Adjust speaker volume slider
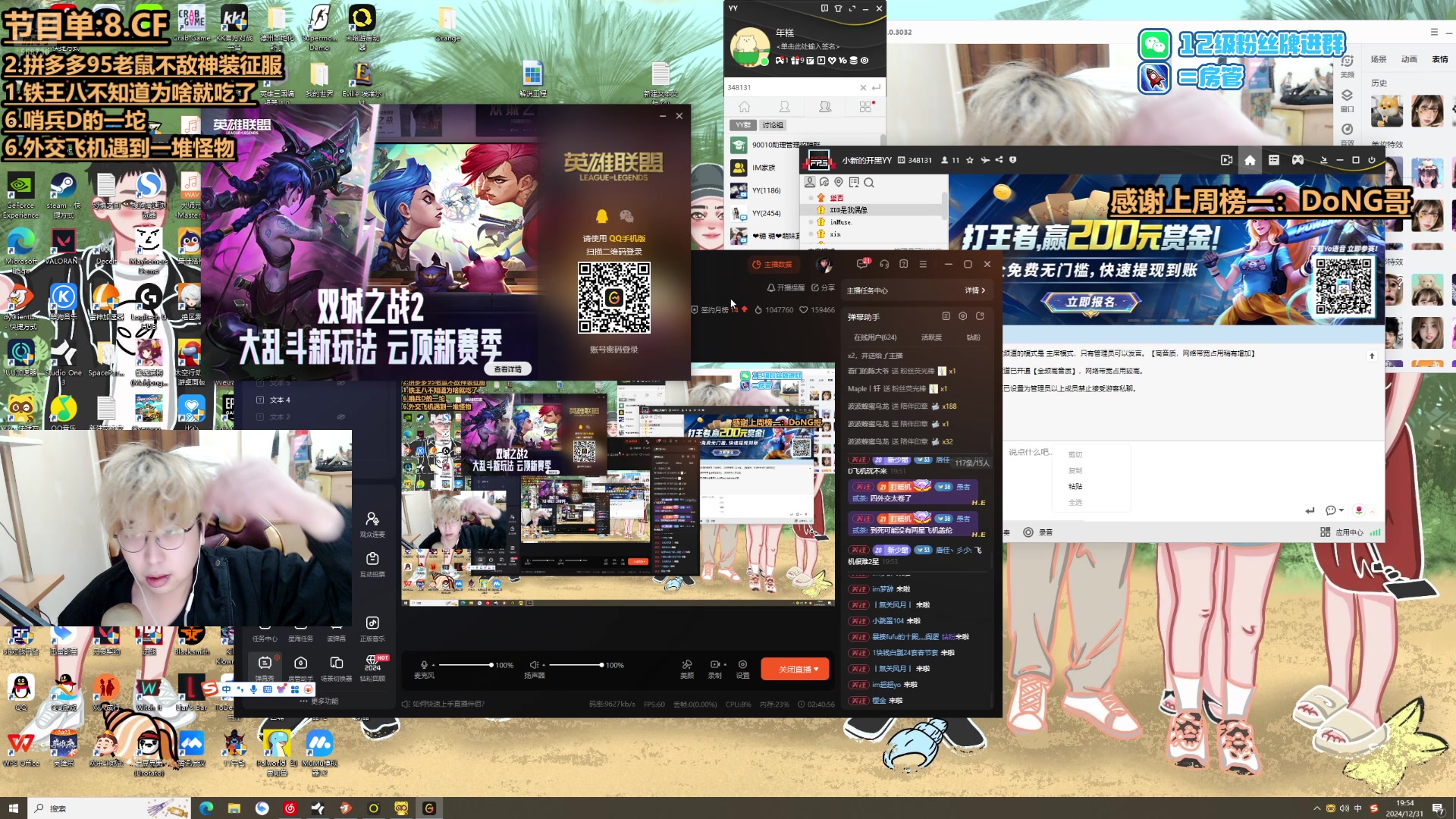Screen dimensions: 1456x819 tap(576, 665)
